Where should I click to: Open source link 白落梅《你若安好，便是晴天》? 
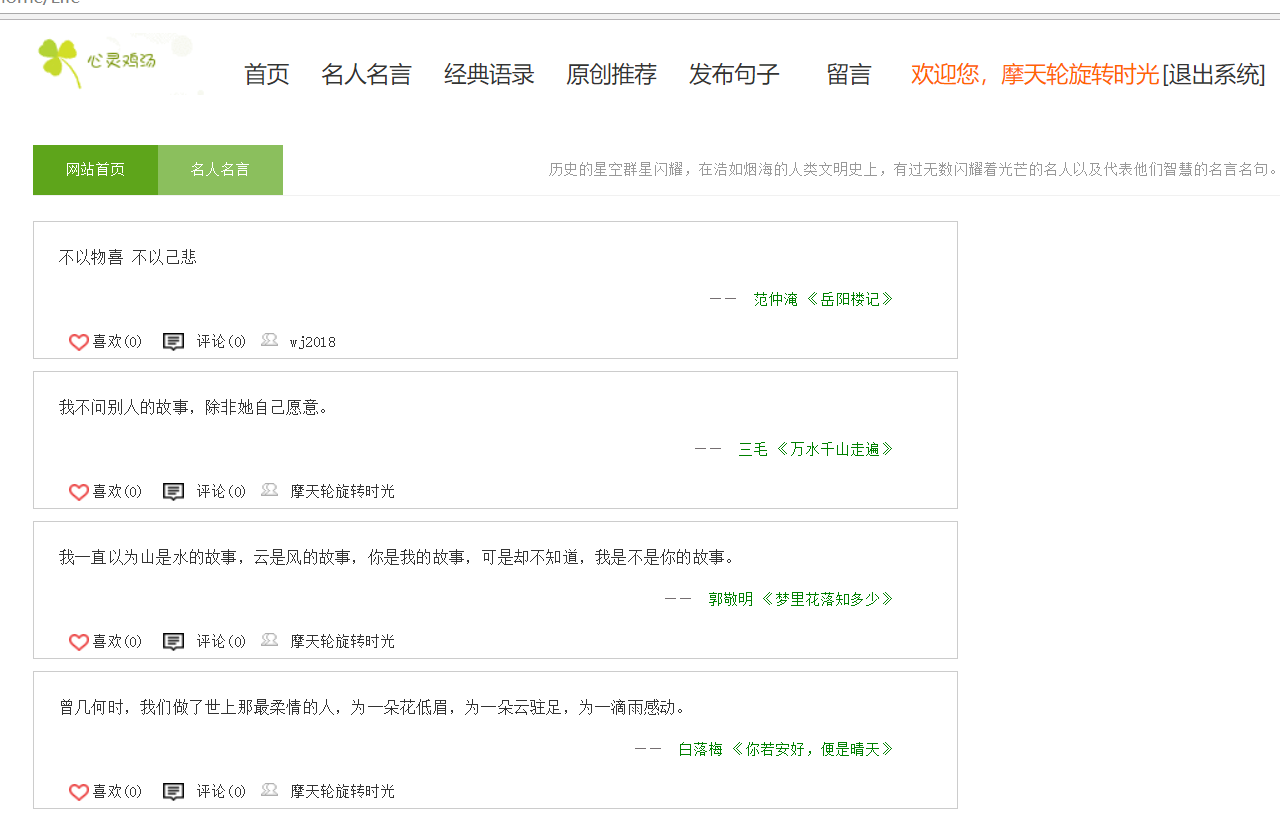[x=786, y=749]
